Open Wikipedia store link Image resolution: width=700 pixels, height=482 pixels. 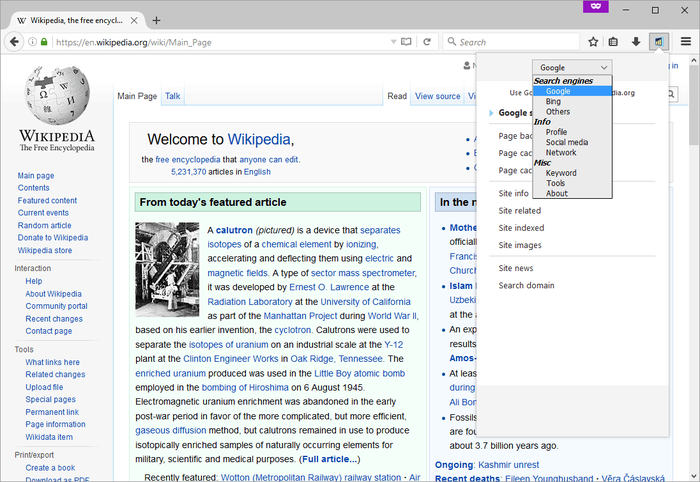pyautogui.click(x=45, y=250)
